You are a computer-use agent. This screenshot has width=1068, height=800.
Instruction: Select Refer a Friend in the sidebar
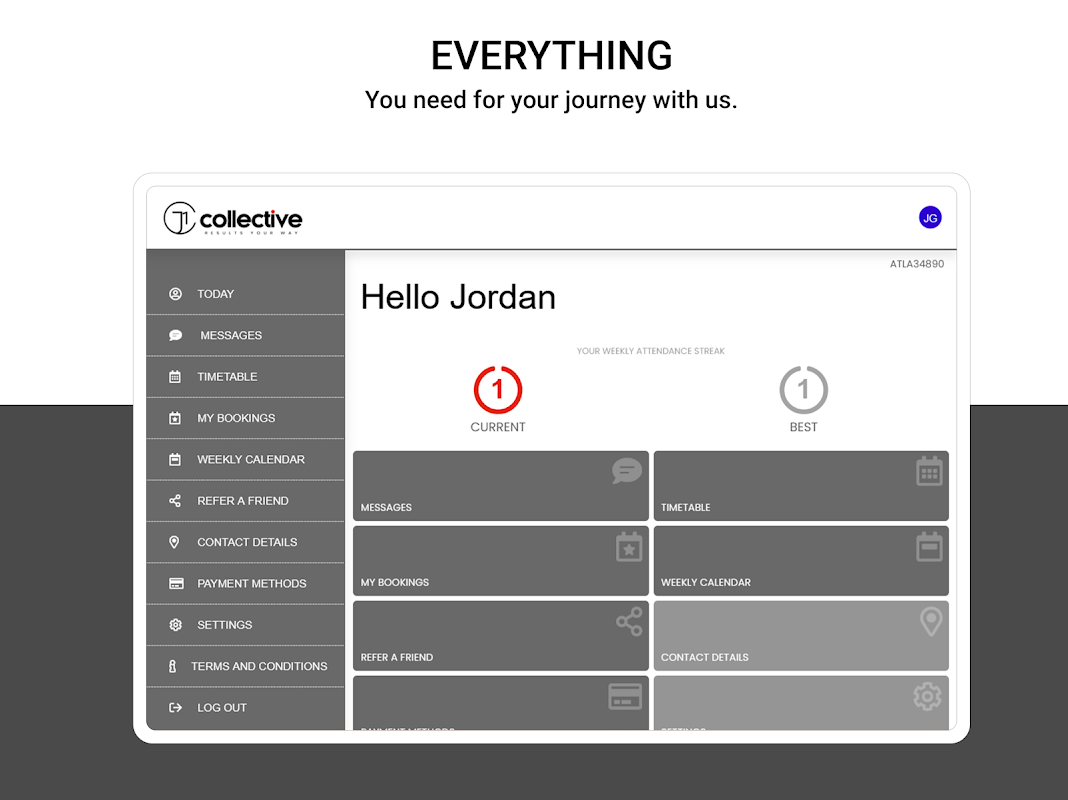click(x=245, y=501)
